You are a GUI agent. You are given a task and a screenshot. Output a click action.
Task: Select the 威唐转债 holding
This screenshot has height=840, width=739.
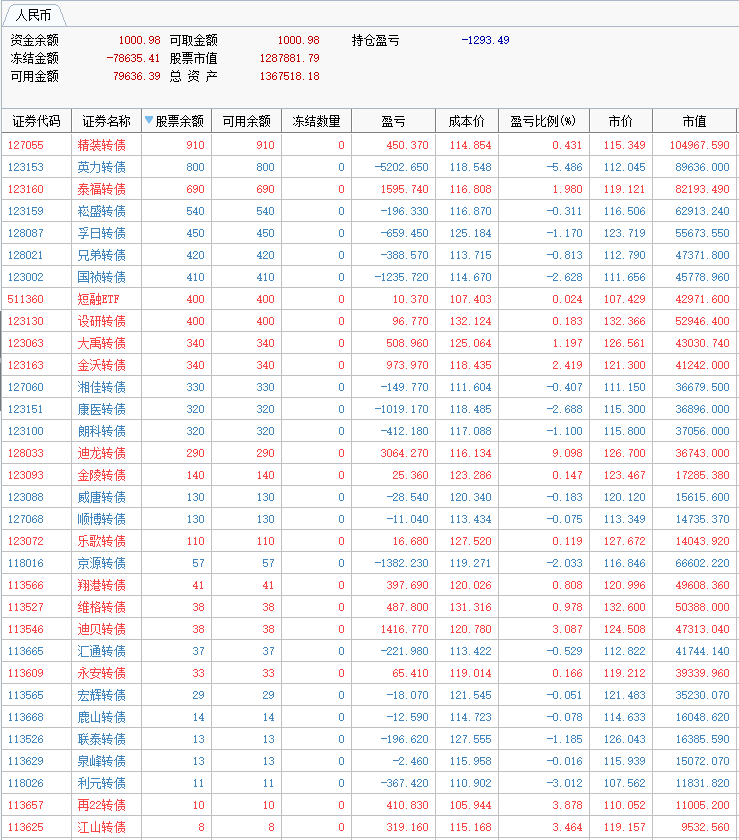[101, 497]
